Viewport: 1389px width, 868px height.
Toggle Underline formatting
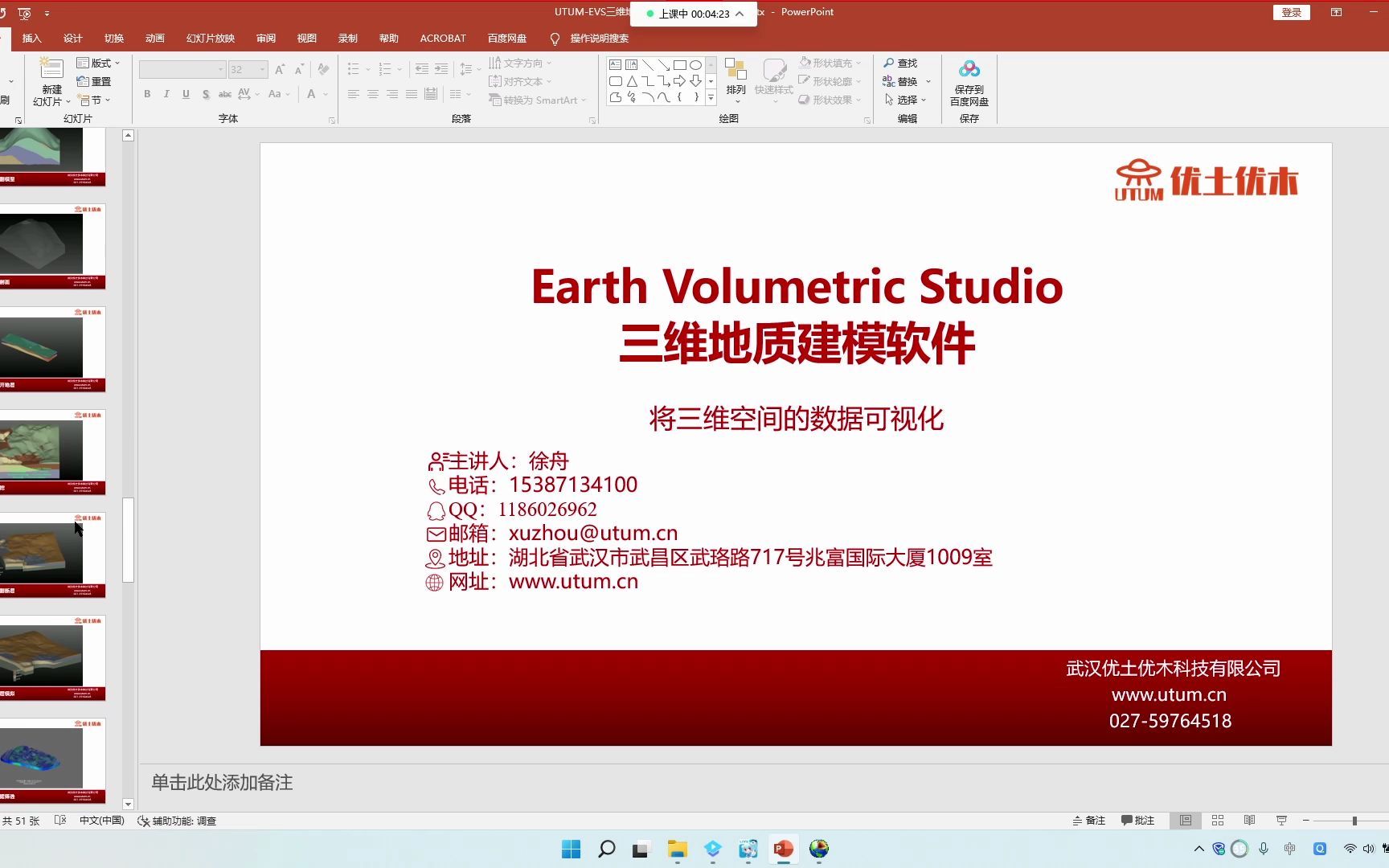click(x=186, y=94)
